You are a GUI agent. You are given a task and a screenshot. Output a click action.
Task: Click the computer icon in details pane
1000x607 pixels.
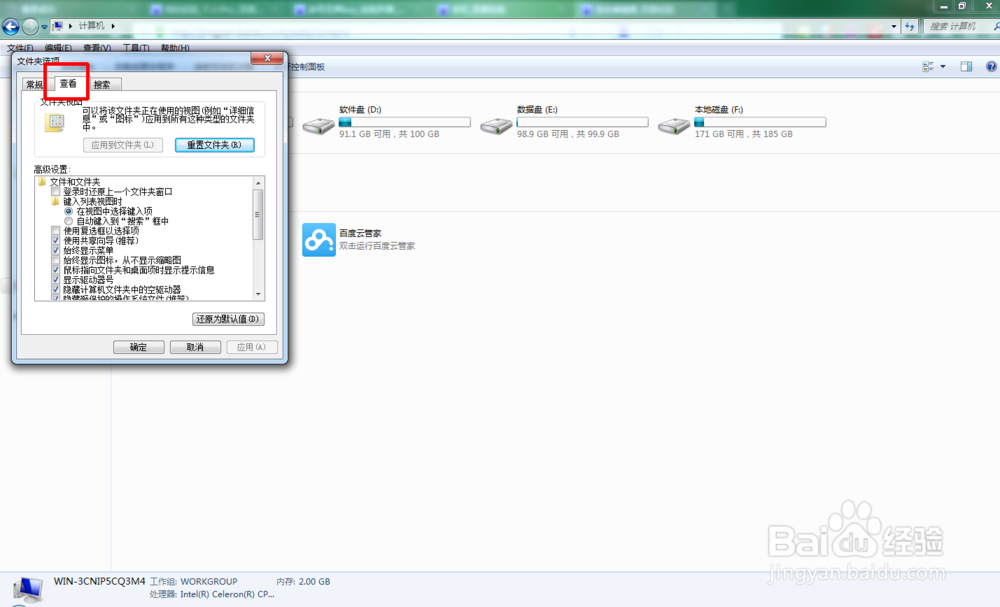(x=28, y=589)
